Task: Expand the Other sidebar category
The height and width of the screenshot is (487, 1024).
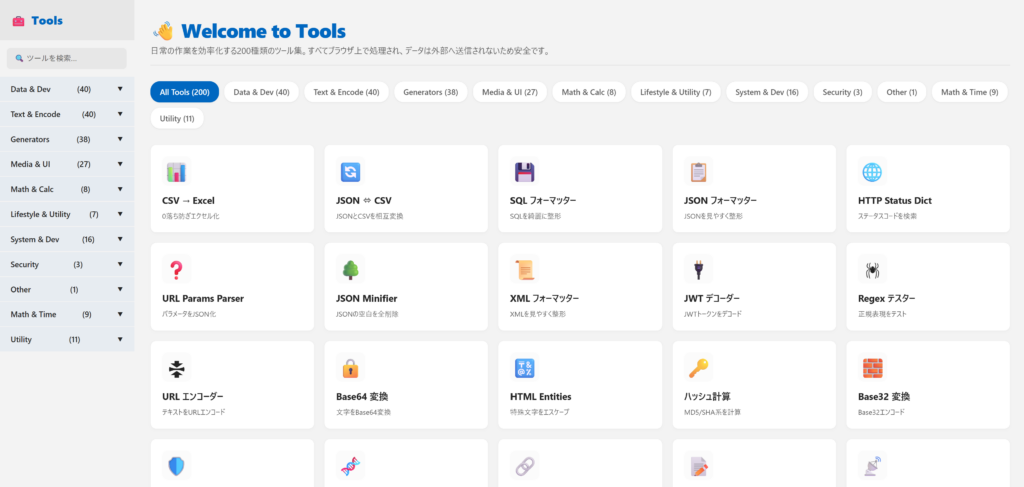Action: click(67, 289)
